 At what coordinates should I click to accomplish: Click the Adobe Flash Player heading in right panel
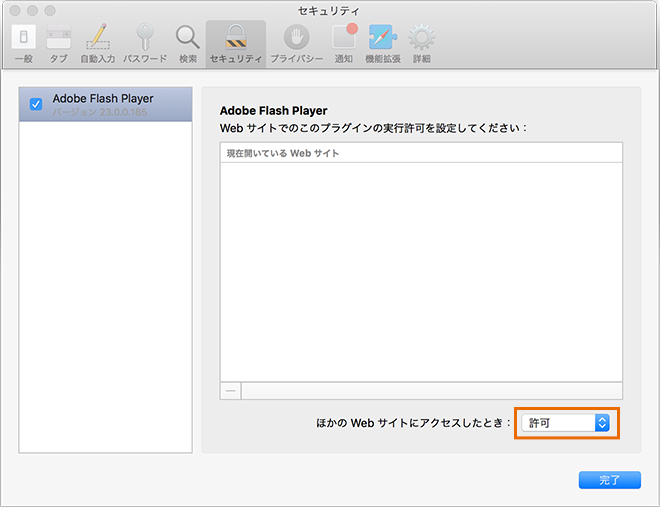point(274,111)
